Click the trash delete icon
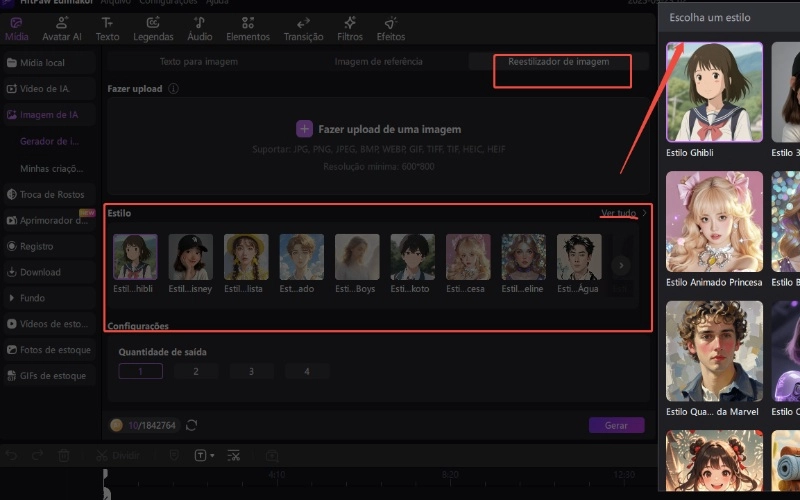 tap(64, 455)
